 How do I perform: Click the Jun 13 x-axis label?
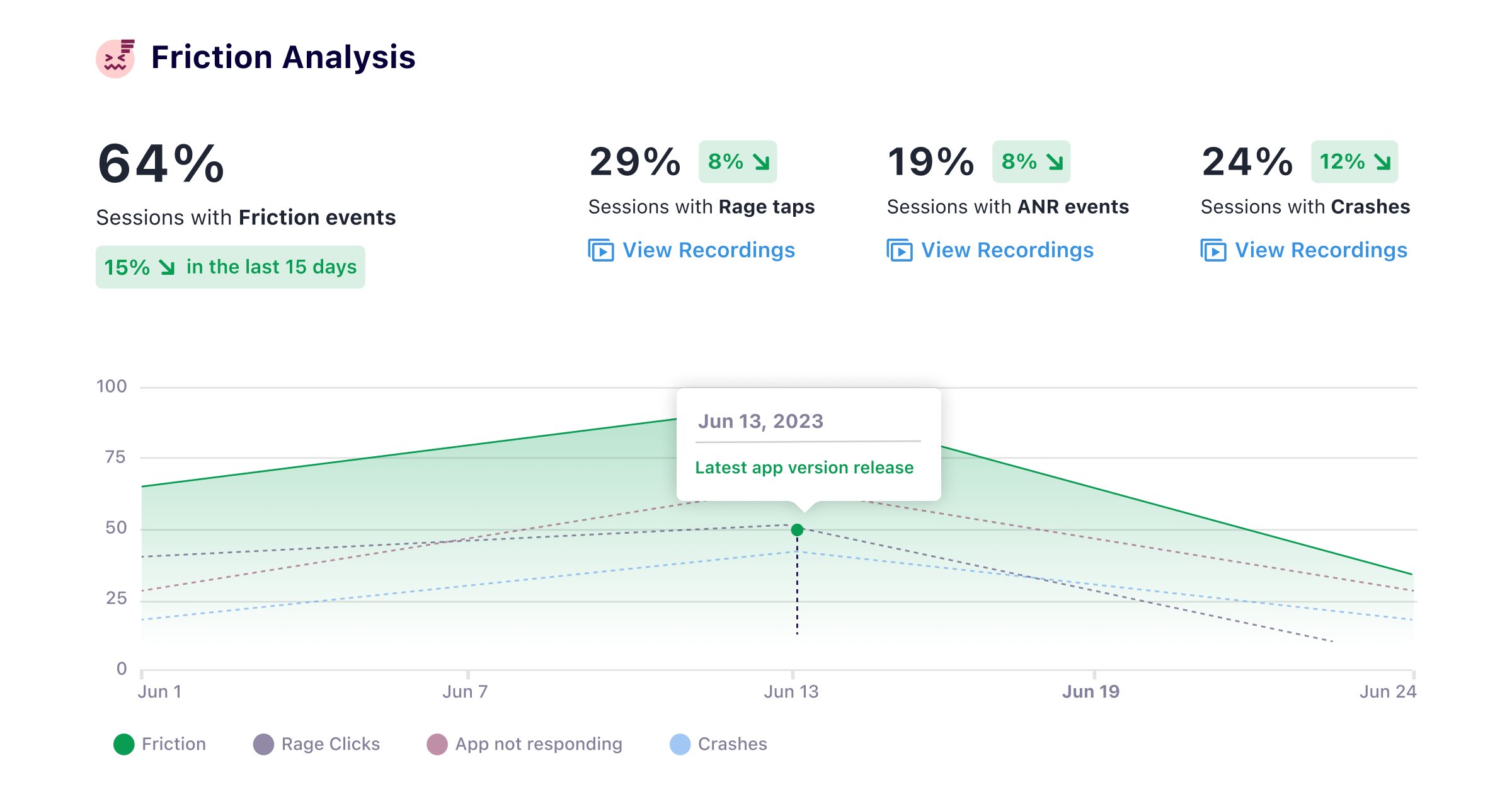pyautogui.click(x=791, y=691)
